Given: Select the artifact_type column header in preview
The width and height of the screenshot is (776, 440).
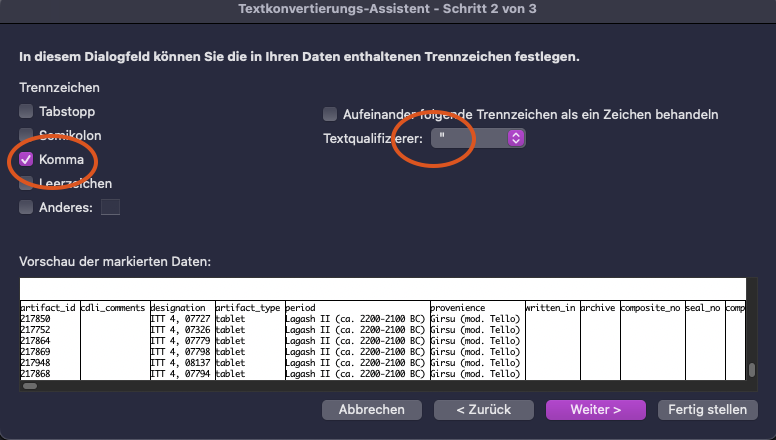Looking at the screenshot, I should [x=248, y=308].
